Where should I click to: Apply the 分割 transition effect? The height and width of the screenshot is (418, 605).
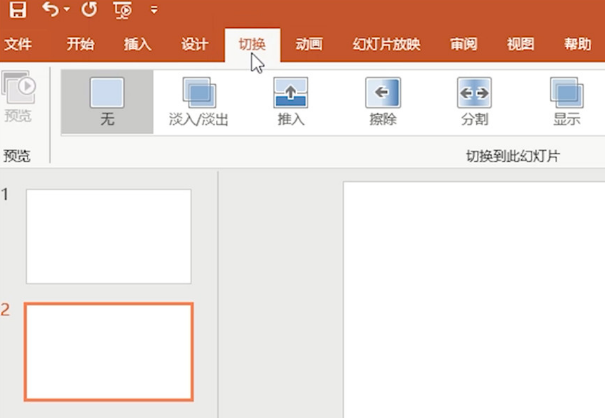coord(475,102)
